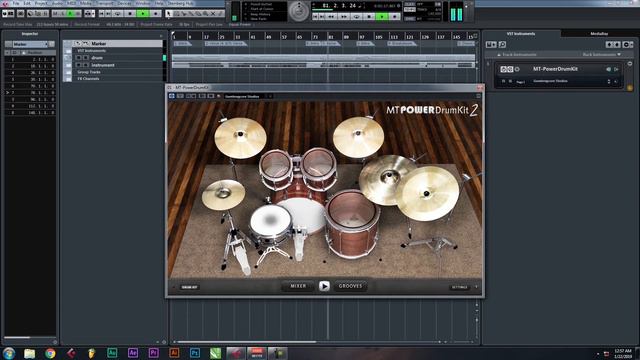Toggle solo on the Instrument track
Screen dimensions: 640x360
86,65
